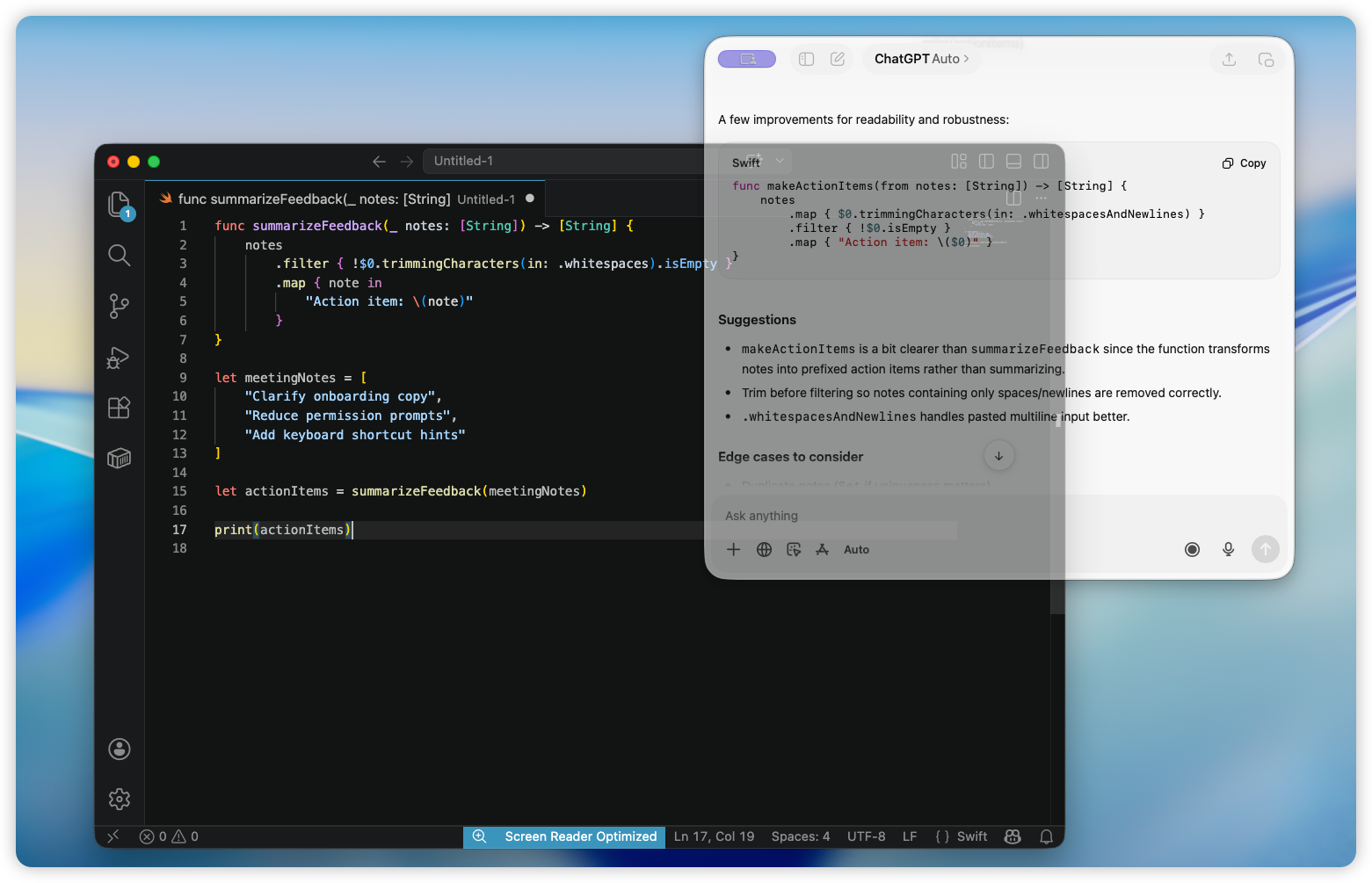1372x883 pixels.
Task: Open the Explorer view in VS Code
Action: coord(119,206)
